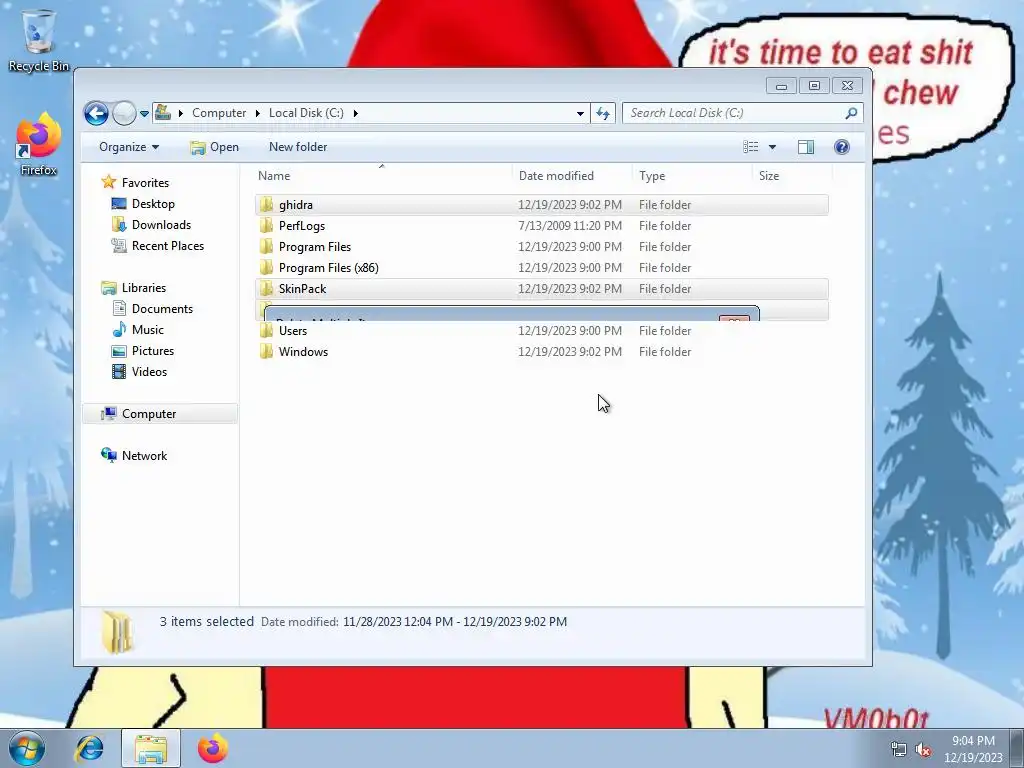Click the Firefox desktop shortcut
The image size is (1024, 768).
(x=39, y=145)
